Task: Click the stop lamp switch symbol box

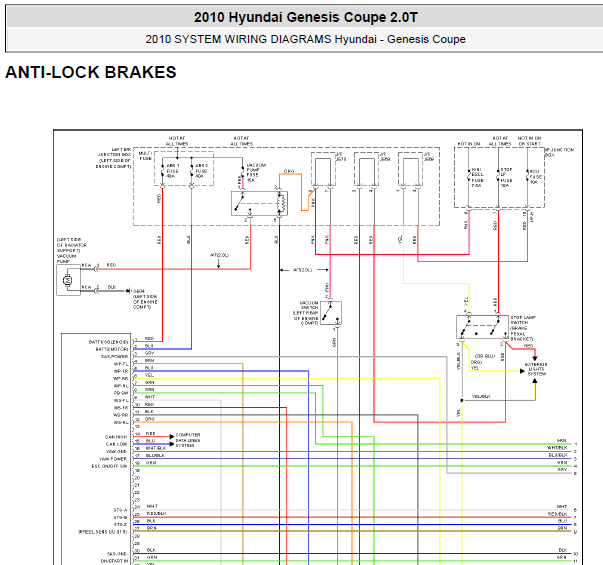Action: 482,327
